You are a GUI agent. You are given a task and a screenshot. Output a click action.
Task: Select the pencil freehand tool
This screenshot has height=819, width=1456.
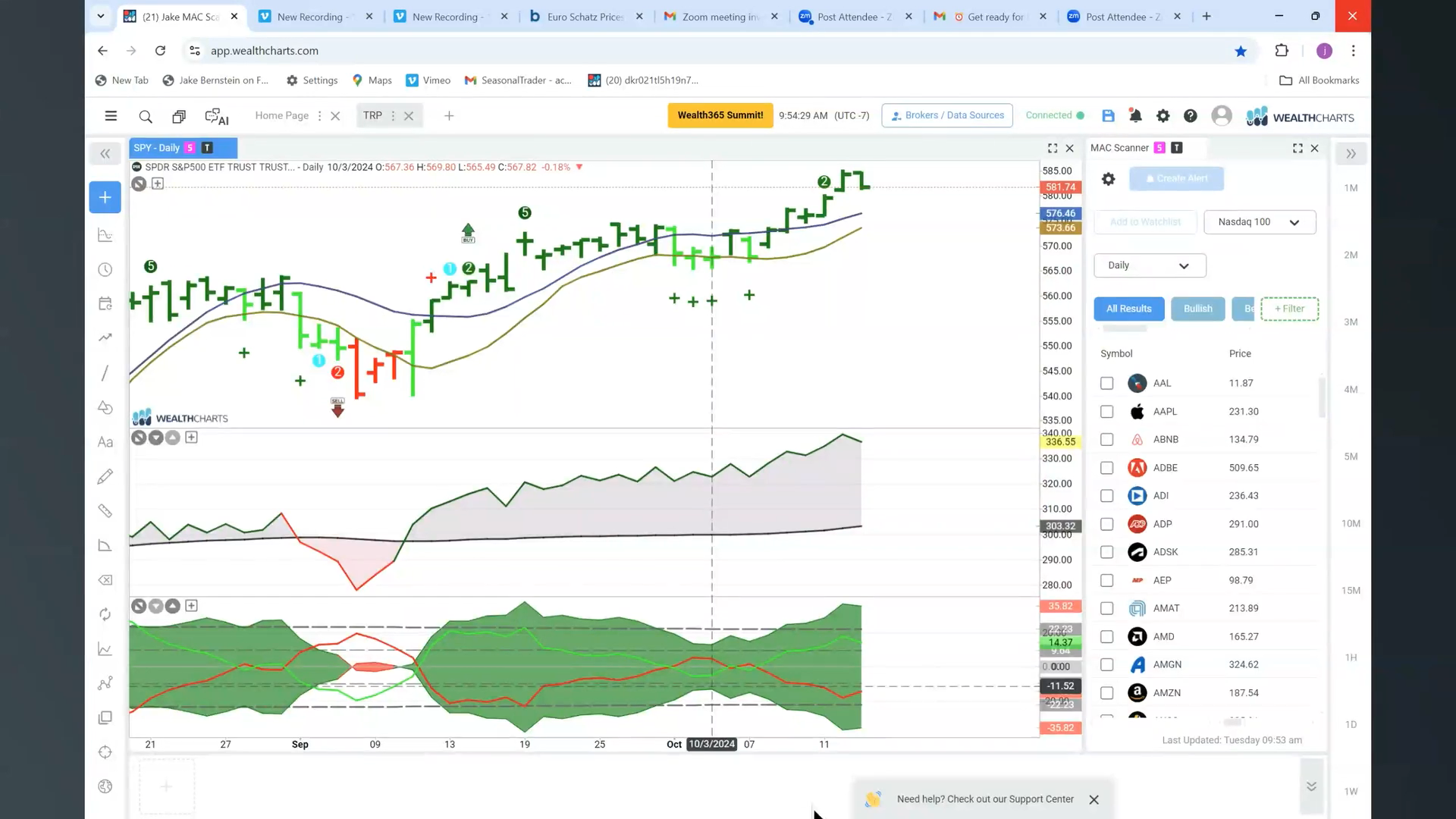(105, 476)
